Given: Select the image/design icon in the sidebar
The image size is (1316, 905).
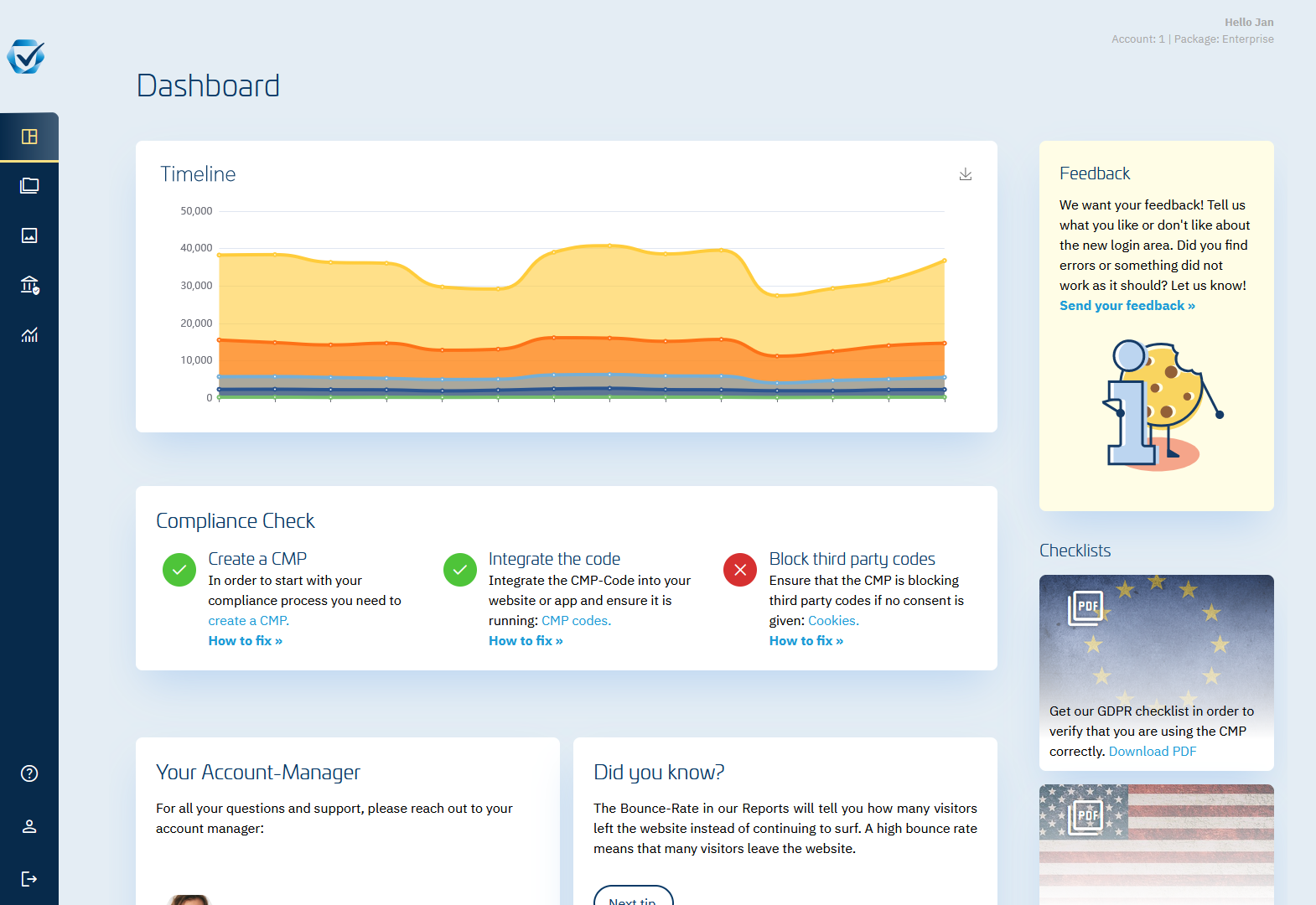Looking at the screenshot, I should click(x=29, y=235).
